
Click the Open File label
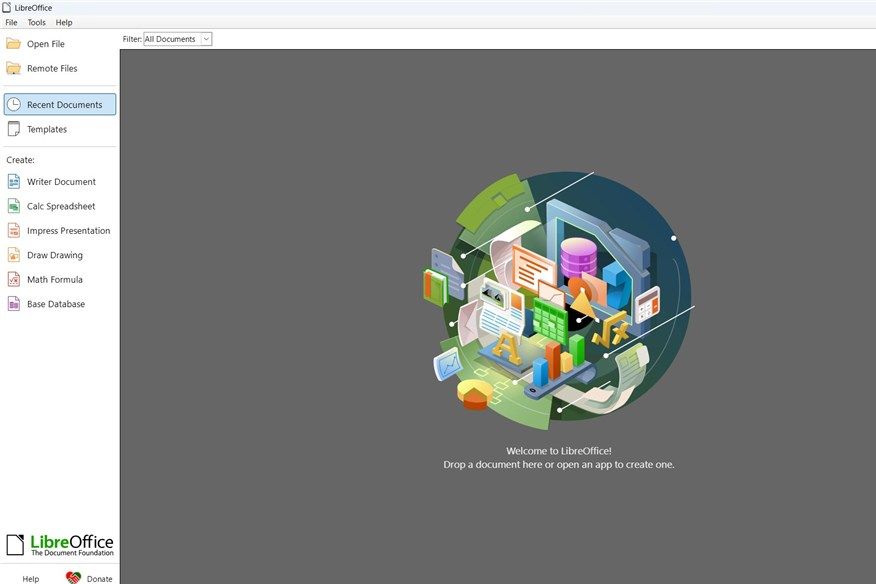(x=46, y=44)
